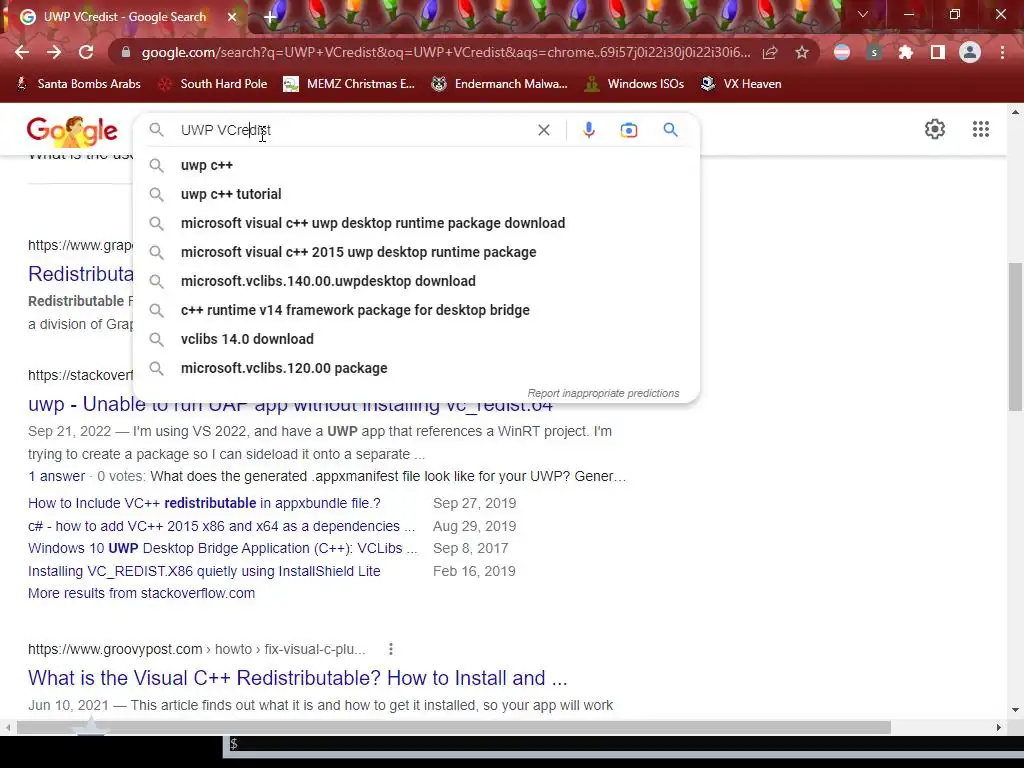Select 'visual c++ 2015 uwp' suggestion

[416, 252]
